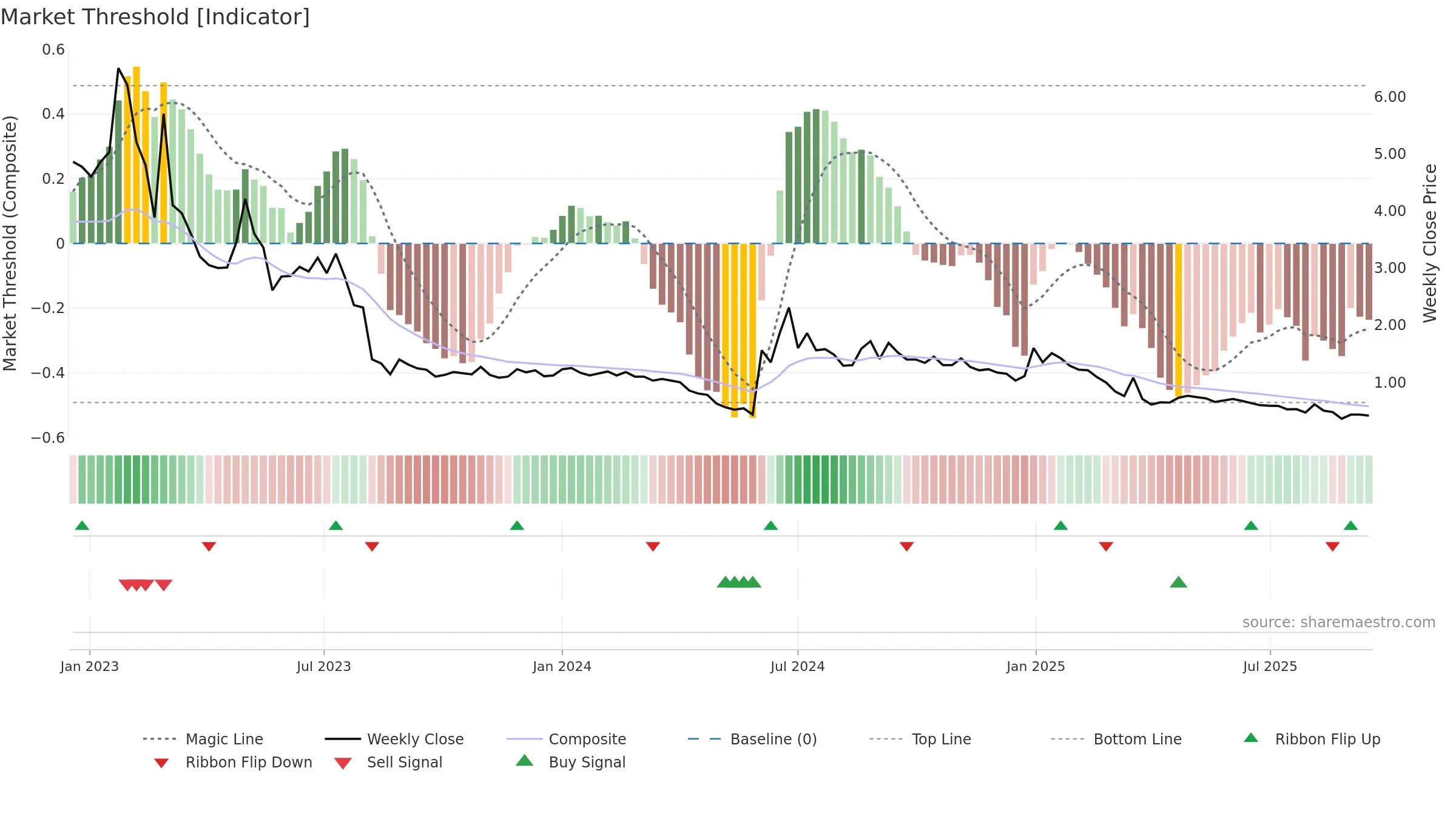Image resolution: width=1456 pixels, height=819 pixels.
Task: Click the Jul 2025 x-axis label
Action: click(x=1270, y=666)
